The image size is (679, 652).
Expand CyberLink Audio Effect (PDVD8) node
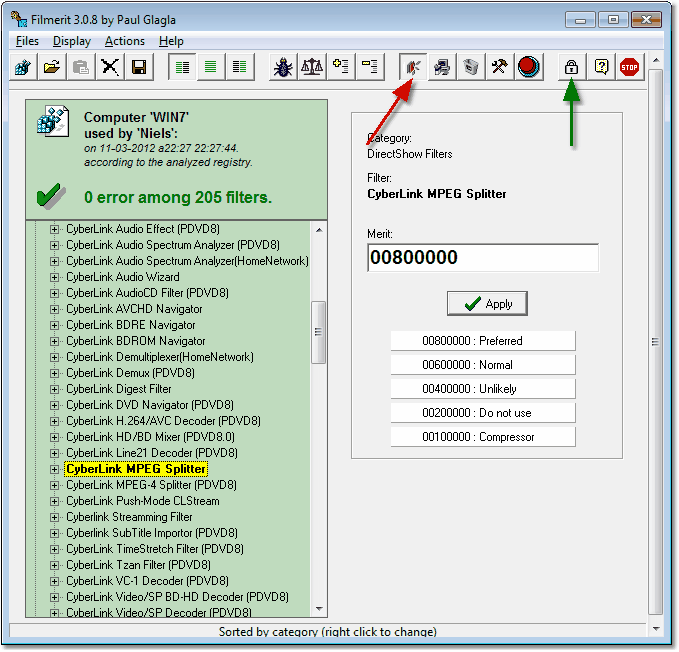(x=54, y=229)
